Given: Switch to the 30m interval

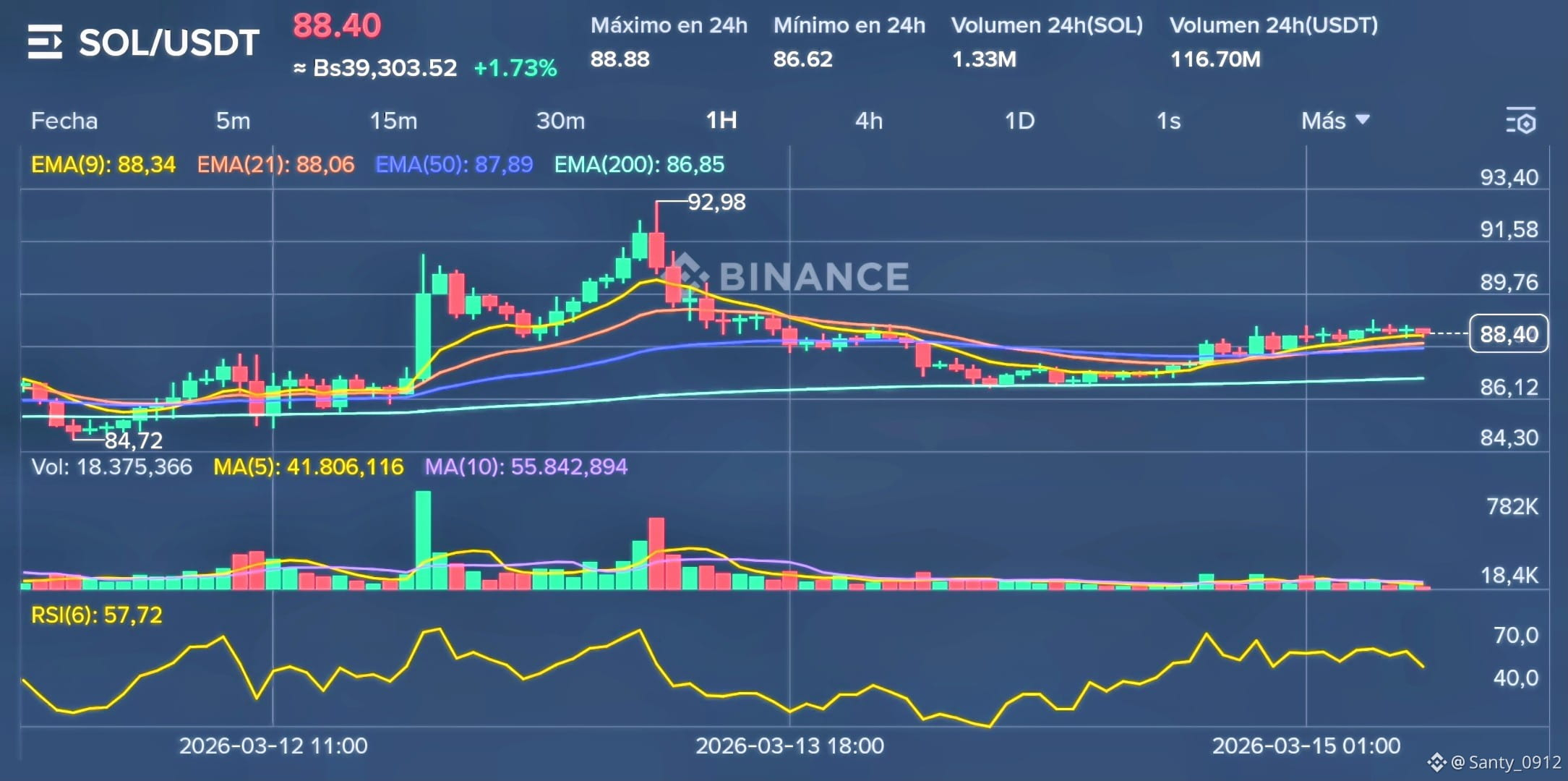Looking at the screenshot, I should click(560, 121).
